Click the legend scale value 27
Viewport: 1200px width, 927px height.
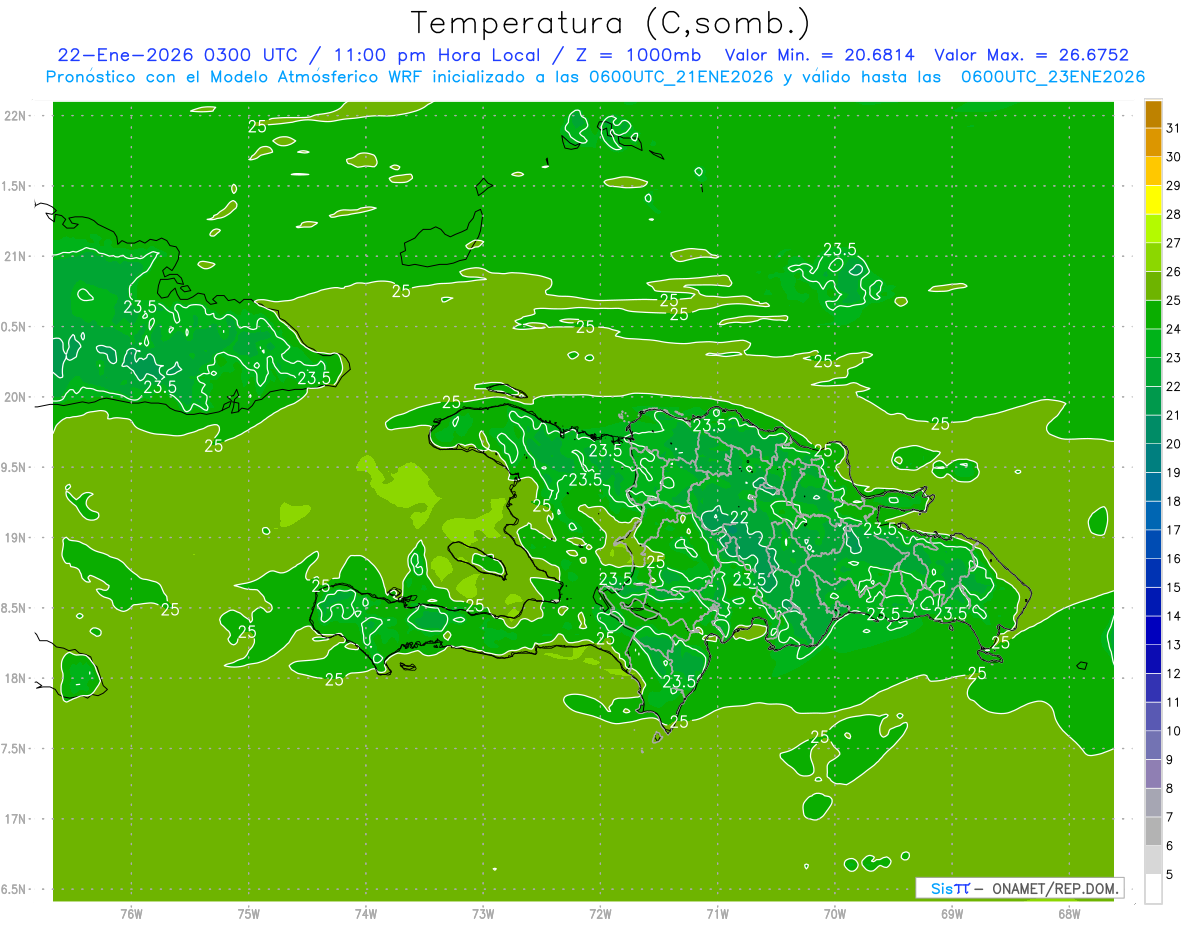[1173, 243]
